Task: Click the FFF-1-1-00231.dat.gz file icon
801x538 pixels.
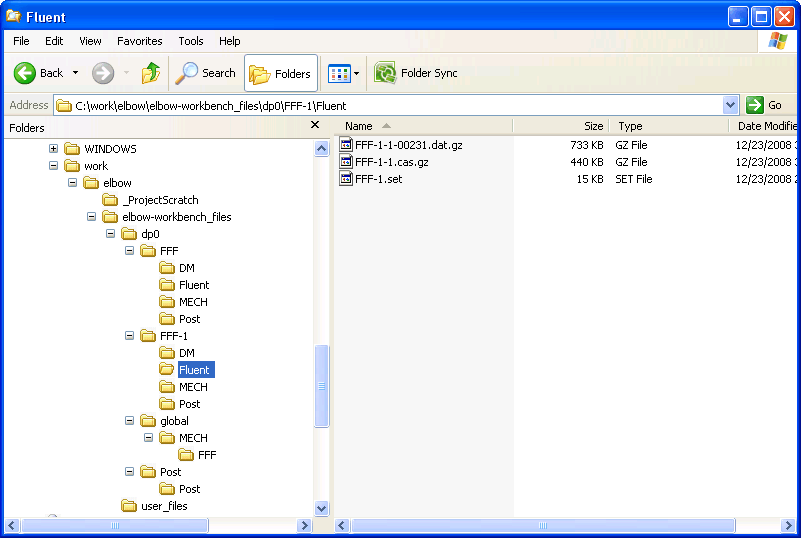Action: [346, 145]
